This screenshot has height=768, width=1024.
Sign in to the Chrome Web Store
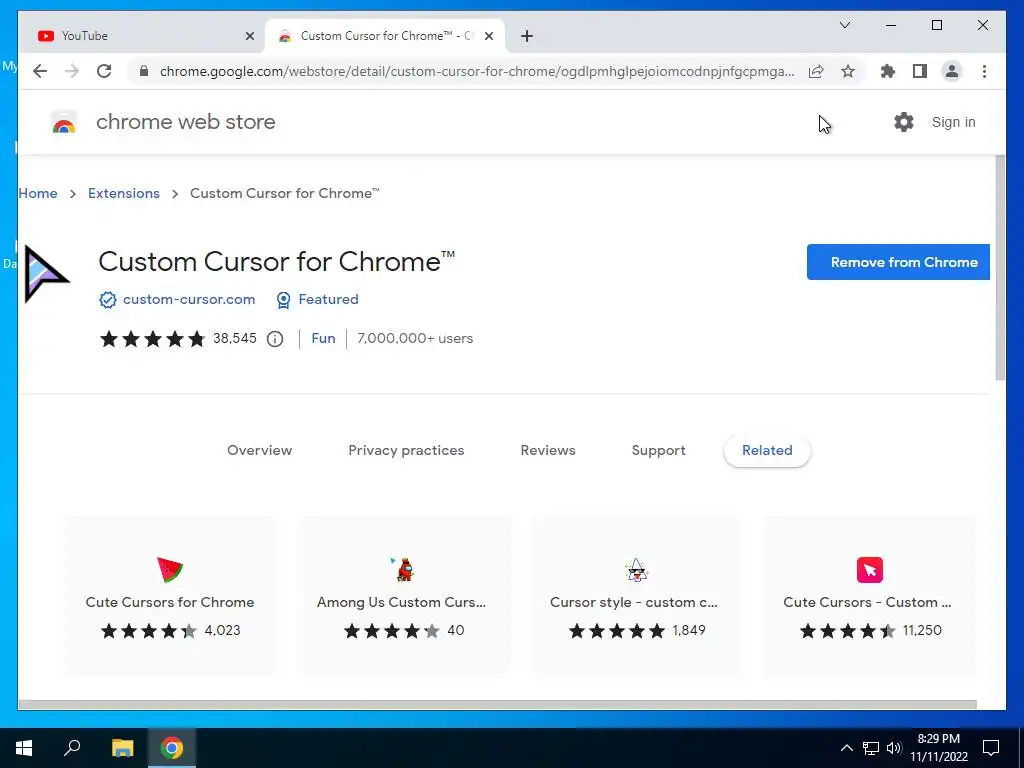(x=953, y=122)
